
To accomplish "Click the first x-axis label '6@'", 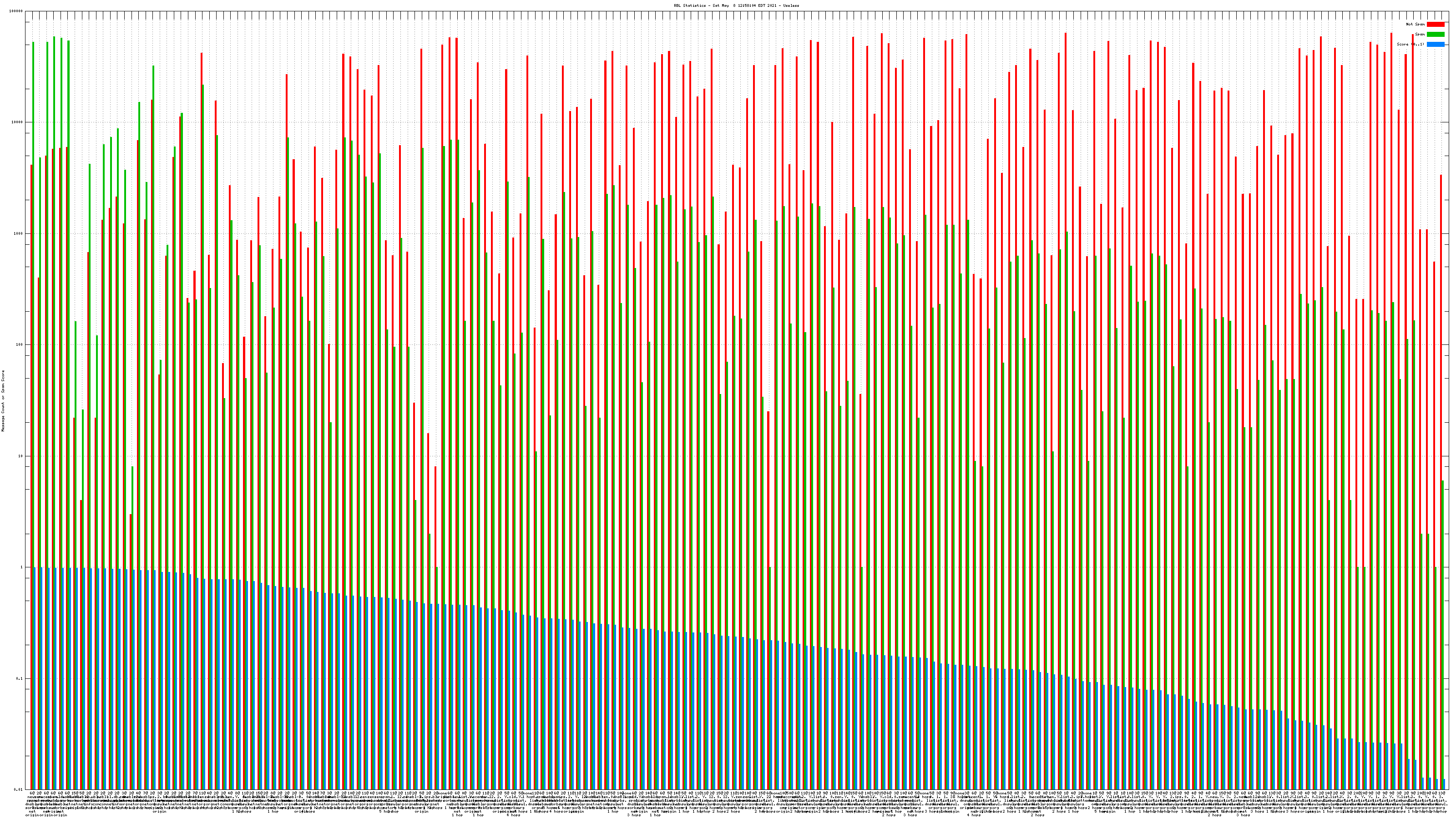I will click(x=32, y=794).
